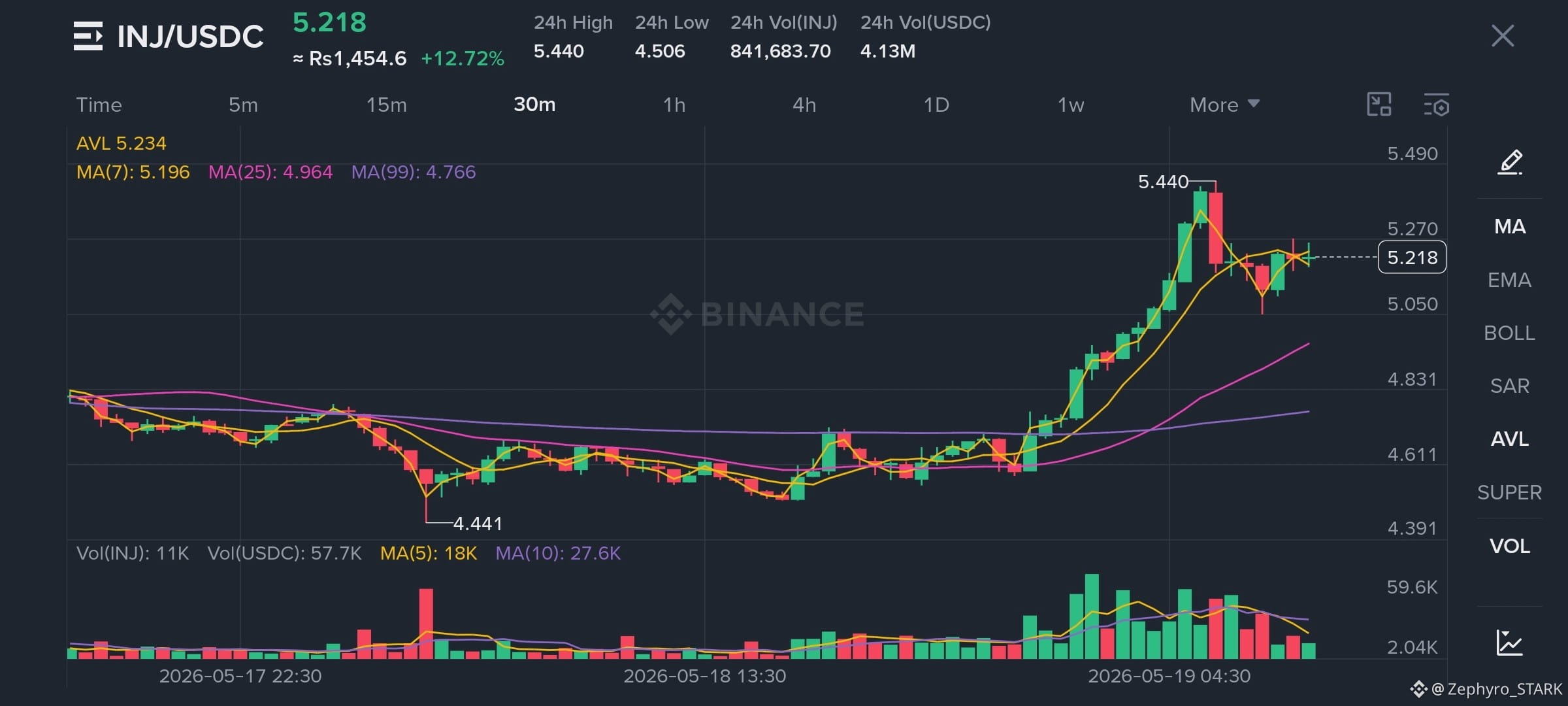Toggle the VOL sub-indicator
The width and height of the screenshot is (1568, 706).
point(1509,546)
